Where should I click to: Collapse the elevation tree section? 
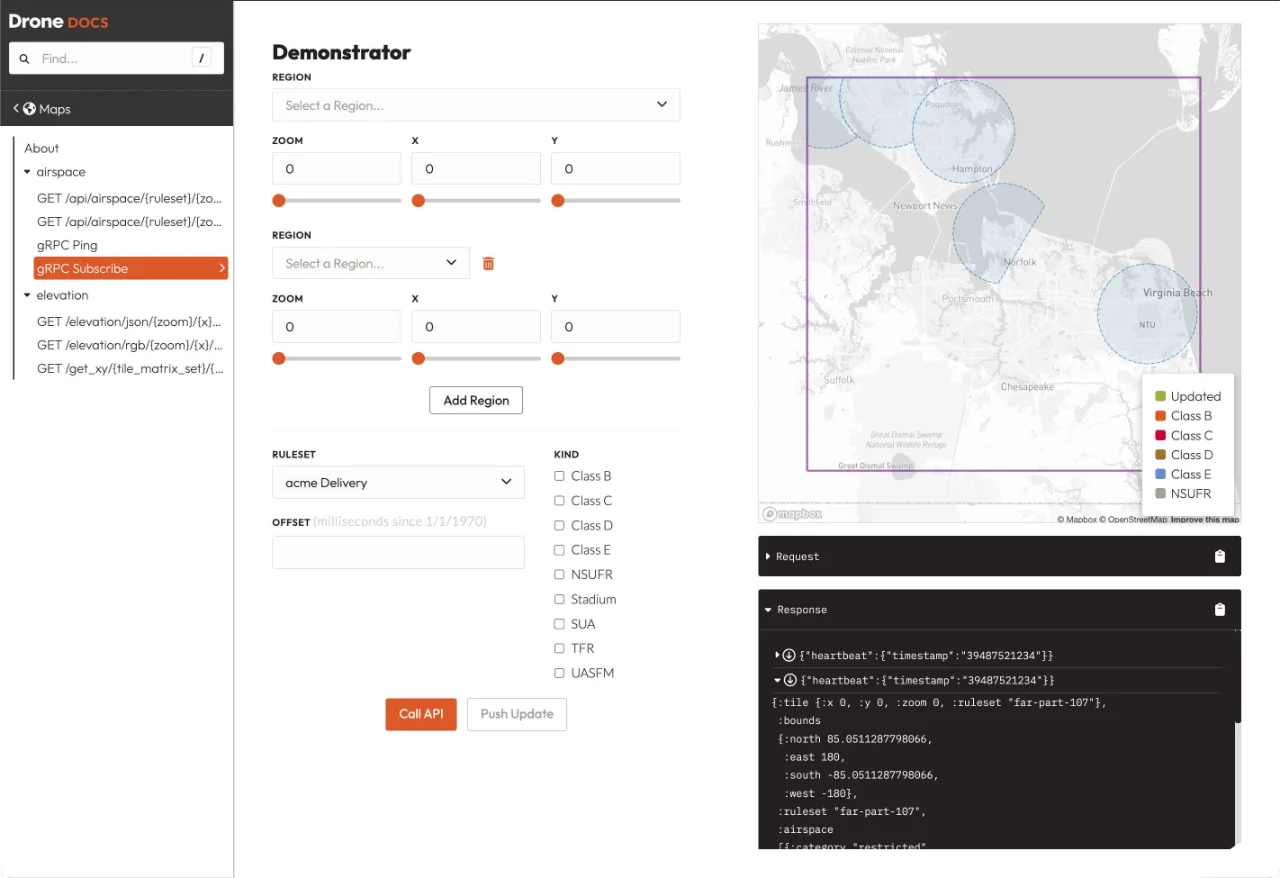click(27, 295)
